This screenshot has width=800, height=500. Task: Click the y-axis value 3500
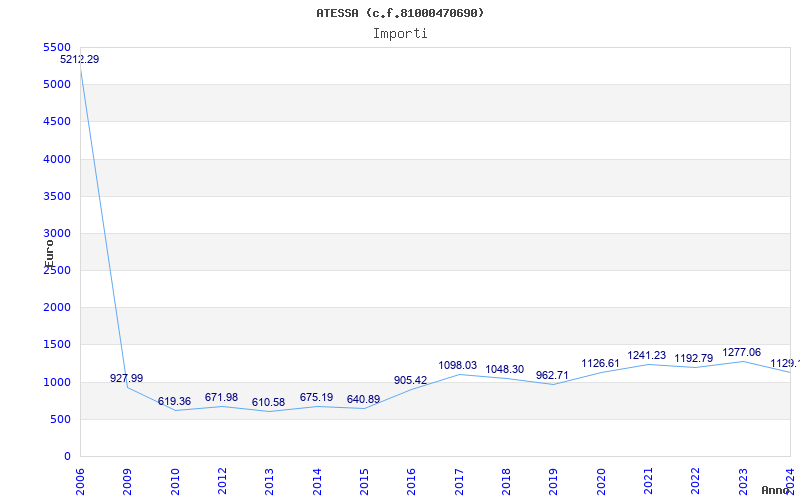(x=57, y=196)
